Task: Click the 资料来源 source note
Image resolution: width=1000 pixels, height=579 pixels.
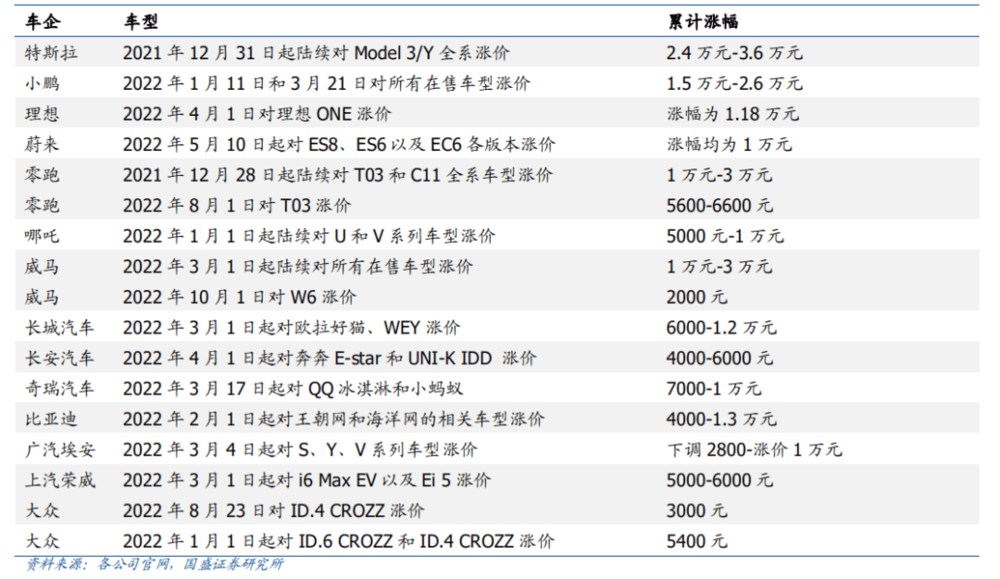Action: [154, 565]
